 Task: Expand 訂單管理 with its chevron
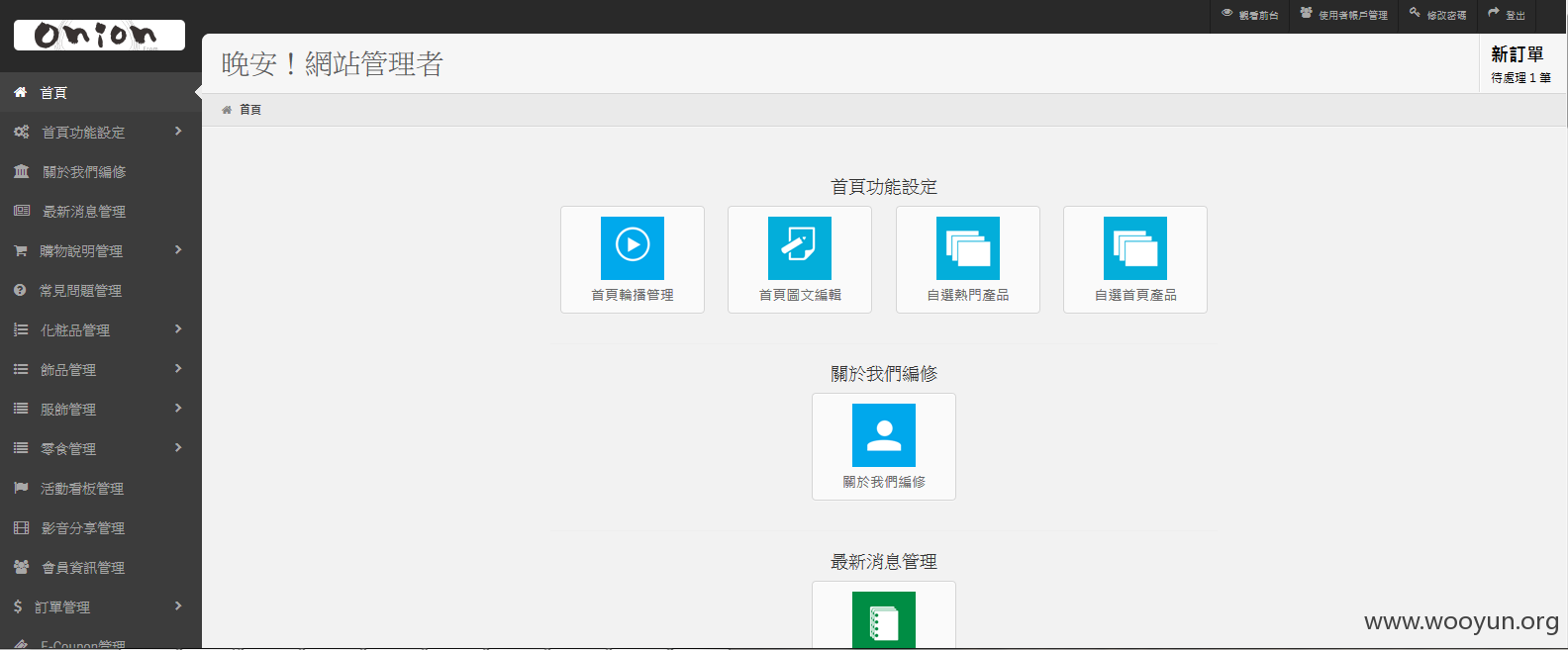[178, 605]
